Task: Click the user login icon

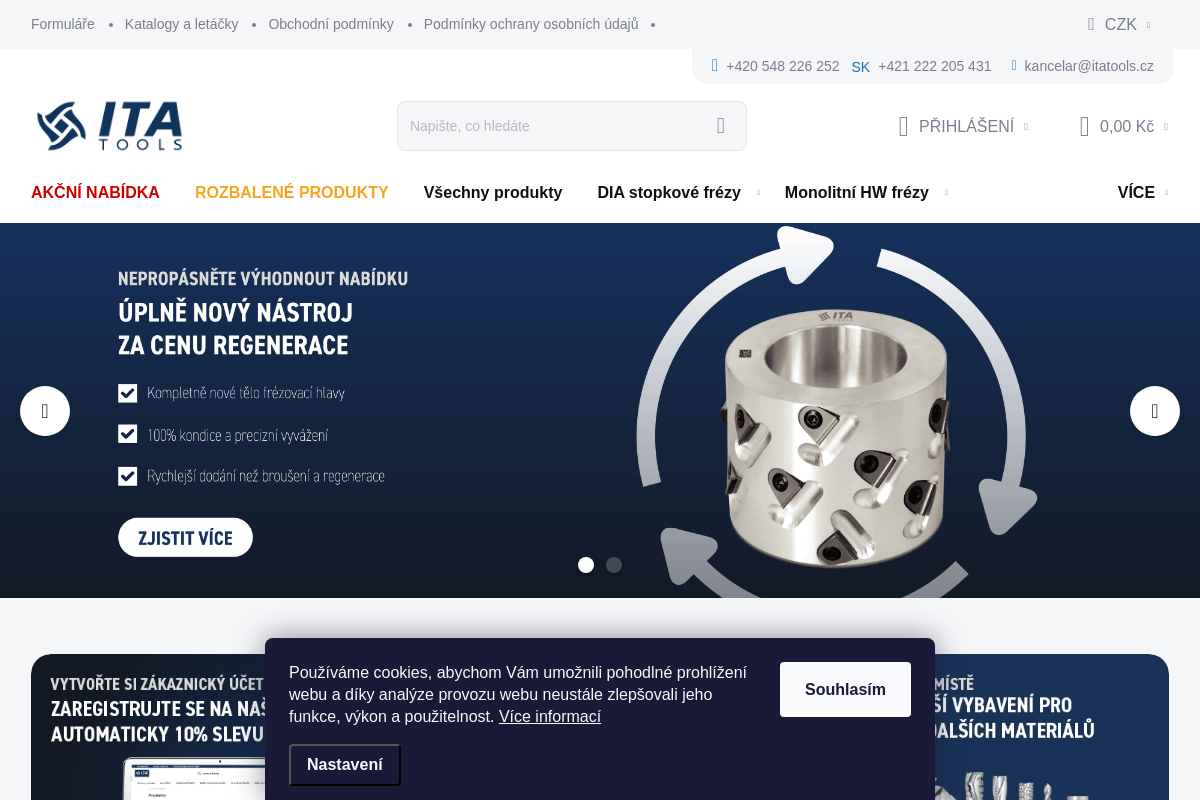Action: [x=903, y=126]
